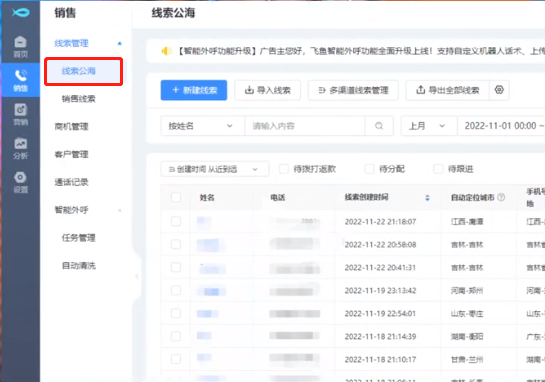Check the row created 2022-11-18 21:10:17

click(x=176, y=359)
